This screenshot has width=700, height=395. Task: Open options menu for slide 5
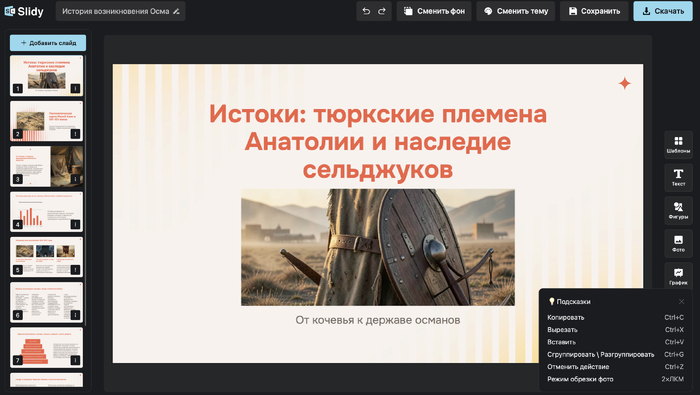[75, 270]
